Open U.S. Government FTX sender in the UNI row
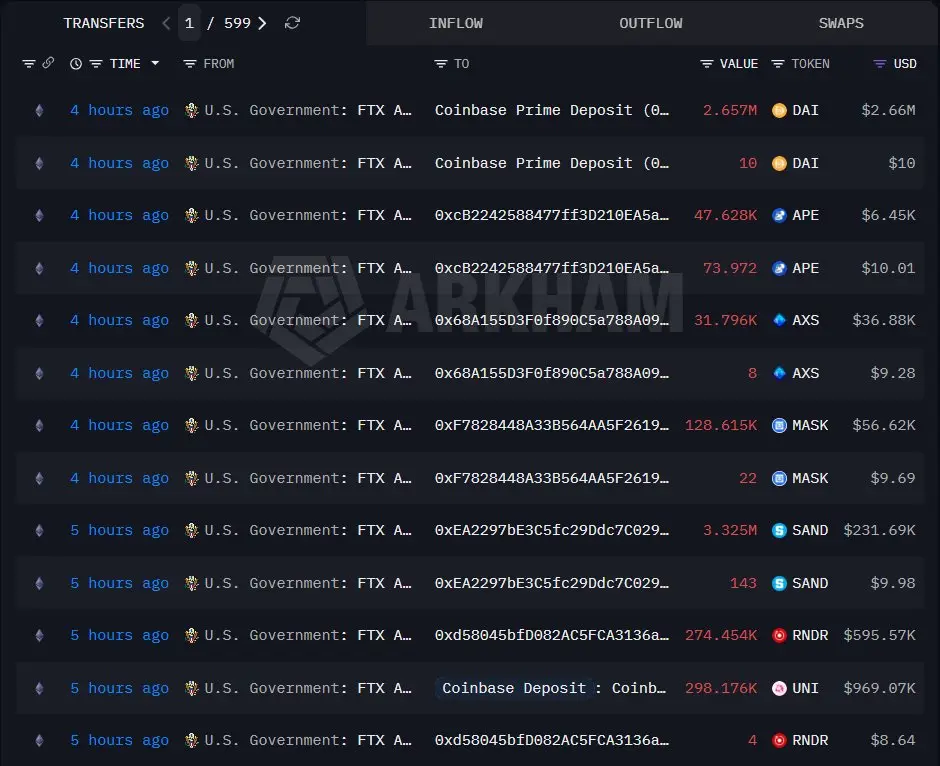This screenshot has height=766, width=940. tap(308, 688)
